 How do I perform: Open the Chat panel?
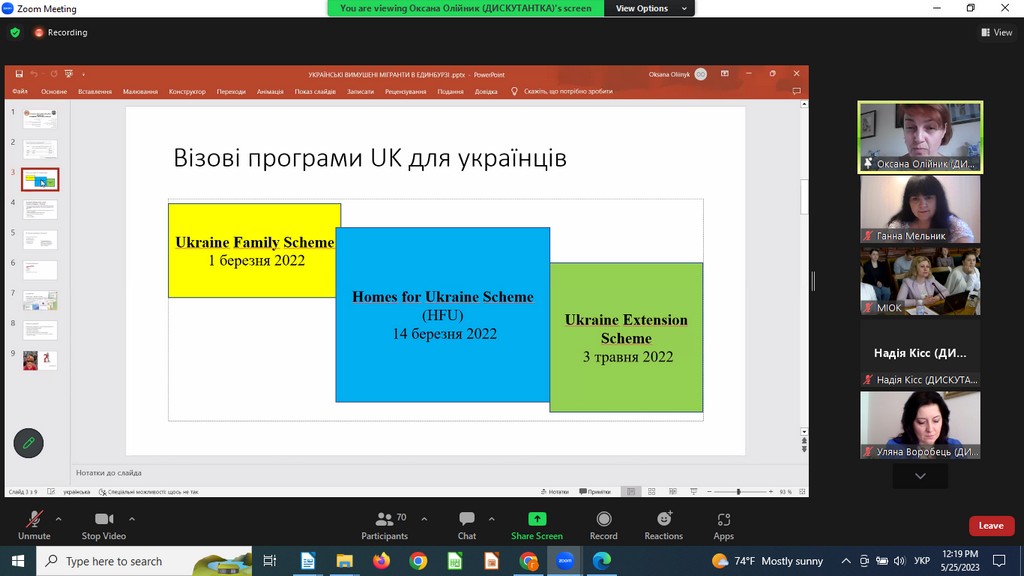467,519
